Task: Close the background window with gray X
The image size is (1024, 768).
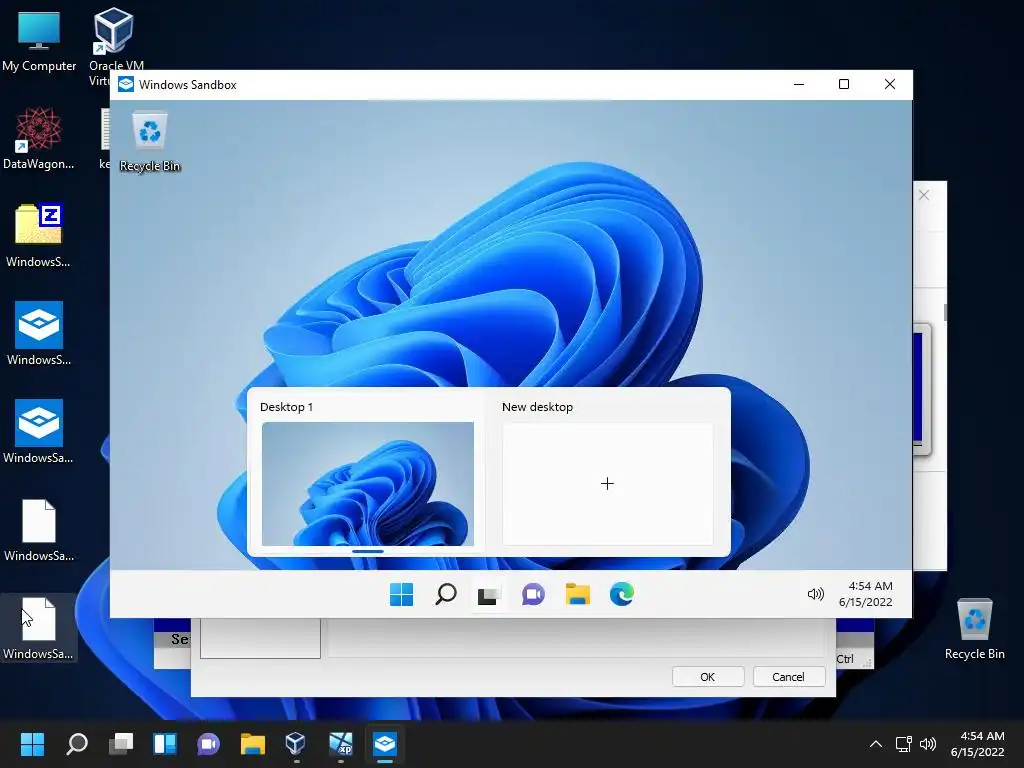Action: pyautogui.click(x=923, y=195)
